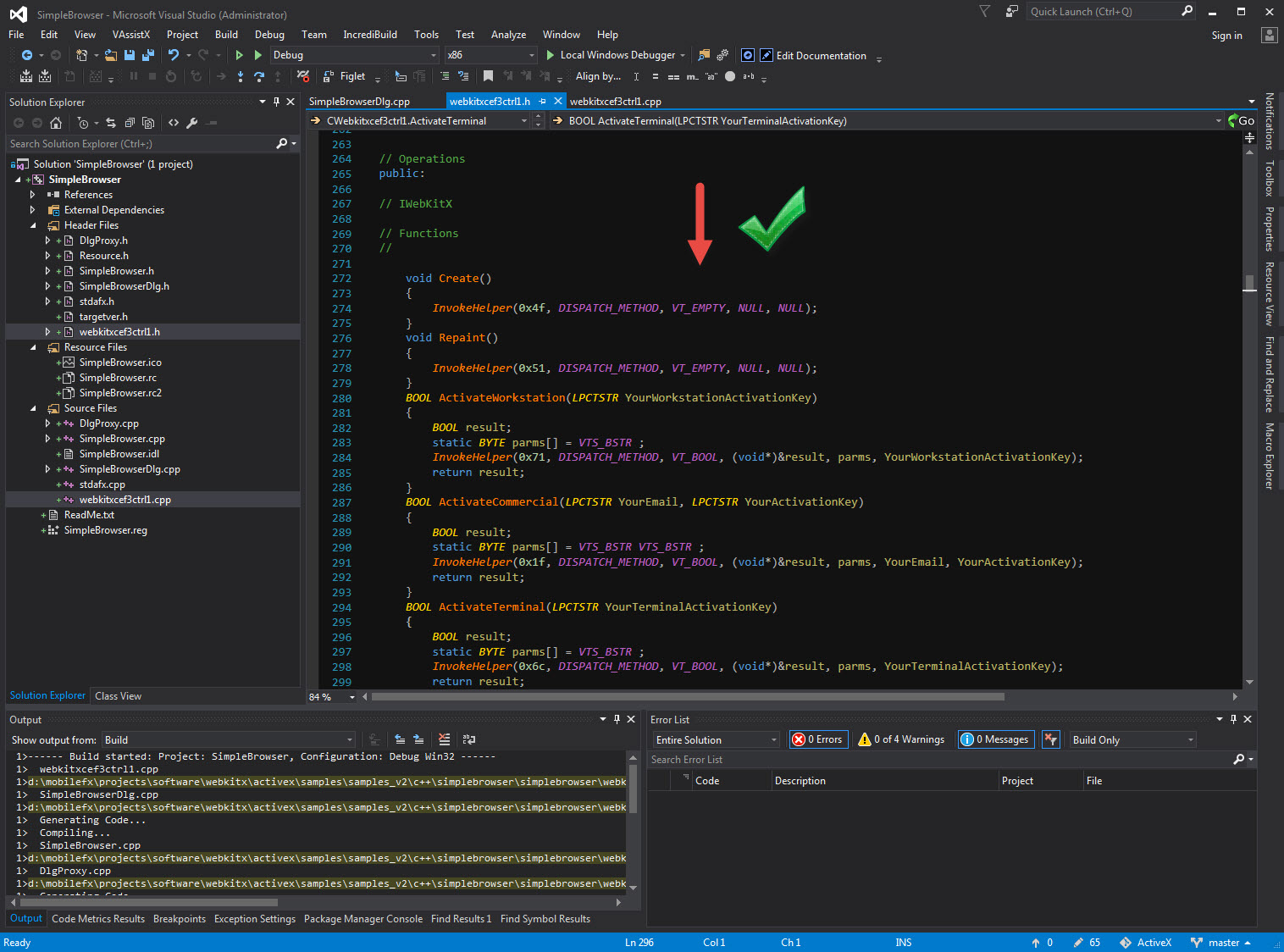1284x952 pixels.
Task: Toggle auto-hide pin on Error List panel
Action: pos(1233,719)
